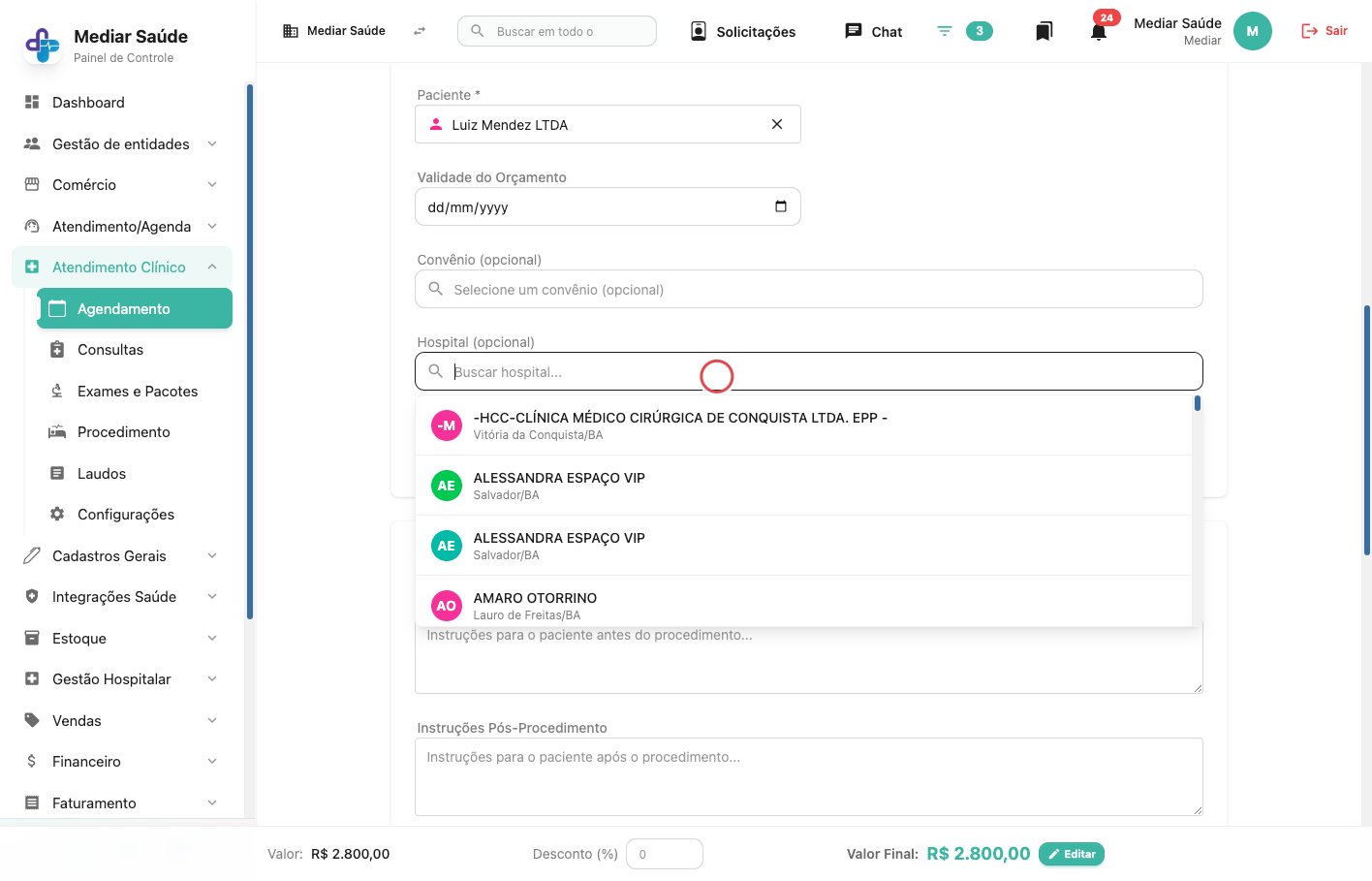
Task: Collapse the Atendimento Clínico section
Action: click(x=122, y=267)
